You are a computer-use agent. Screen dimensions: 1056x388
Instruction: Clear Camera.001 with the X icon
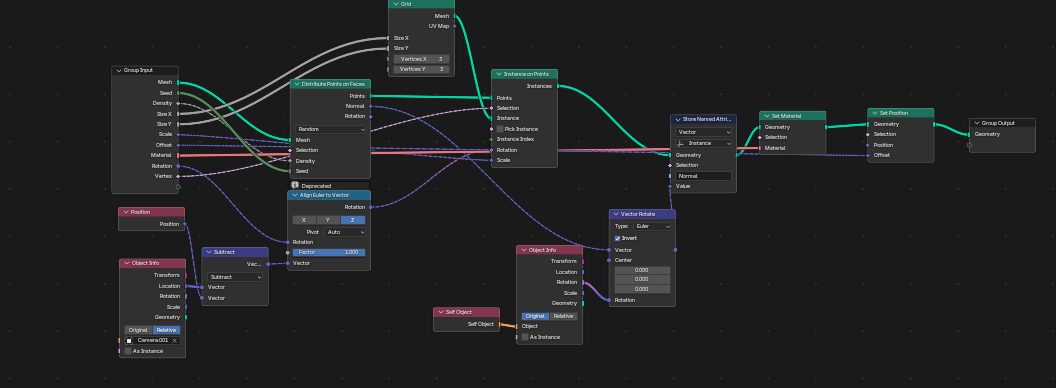tap(174, 340)
